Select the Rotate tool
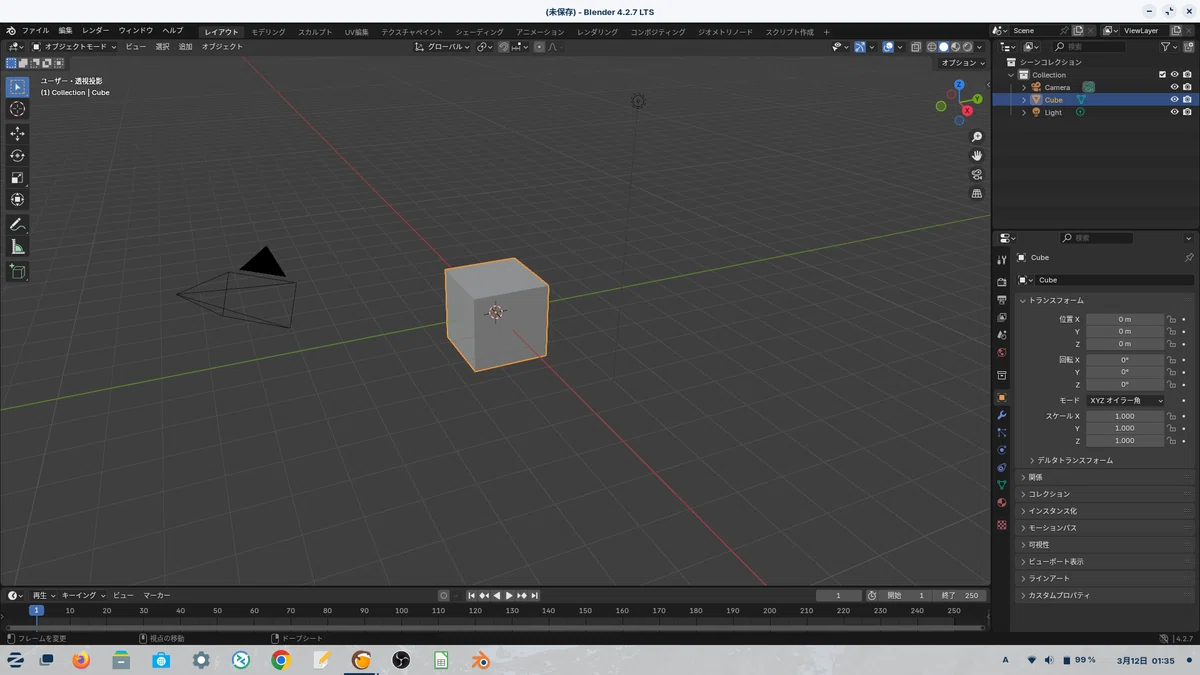1200x675 pixels. (17, 155)
